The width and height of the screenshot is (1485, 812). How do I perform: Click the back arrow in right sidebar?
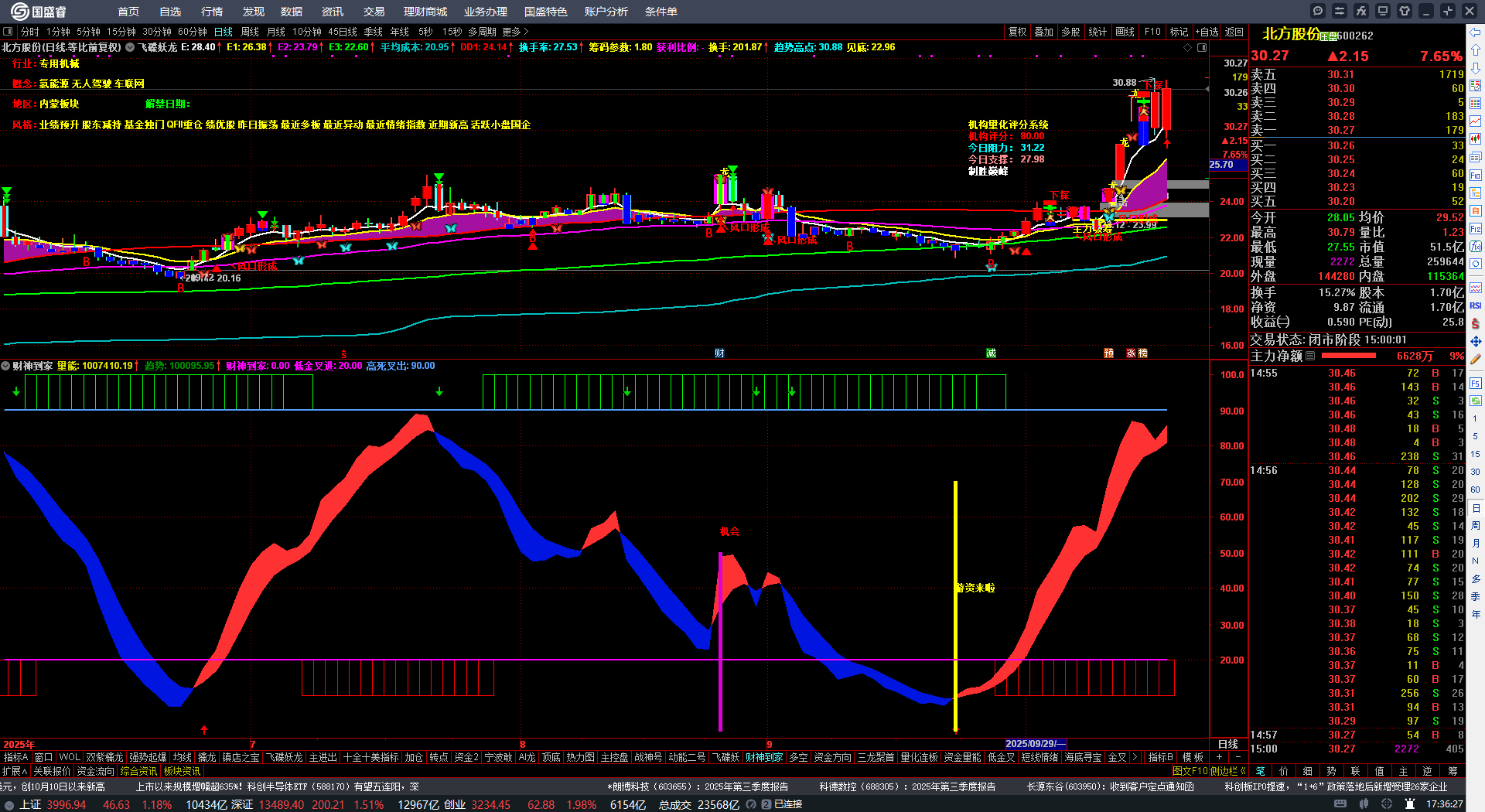pos(1476,32)
